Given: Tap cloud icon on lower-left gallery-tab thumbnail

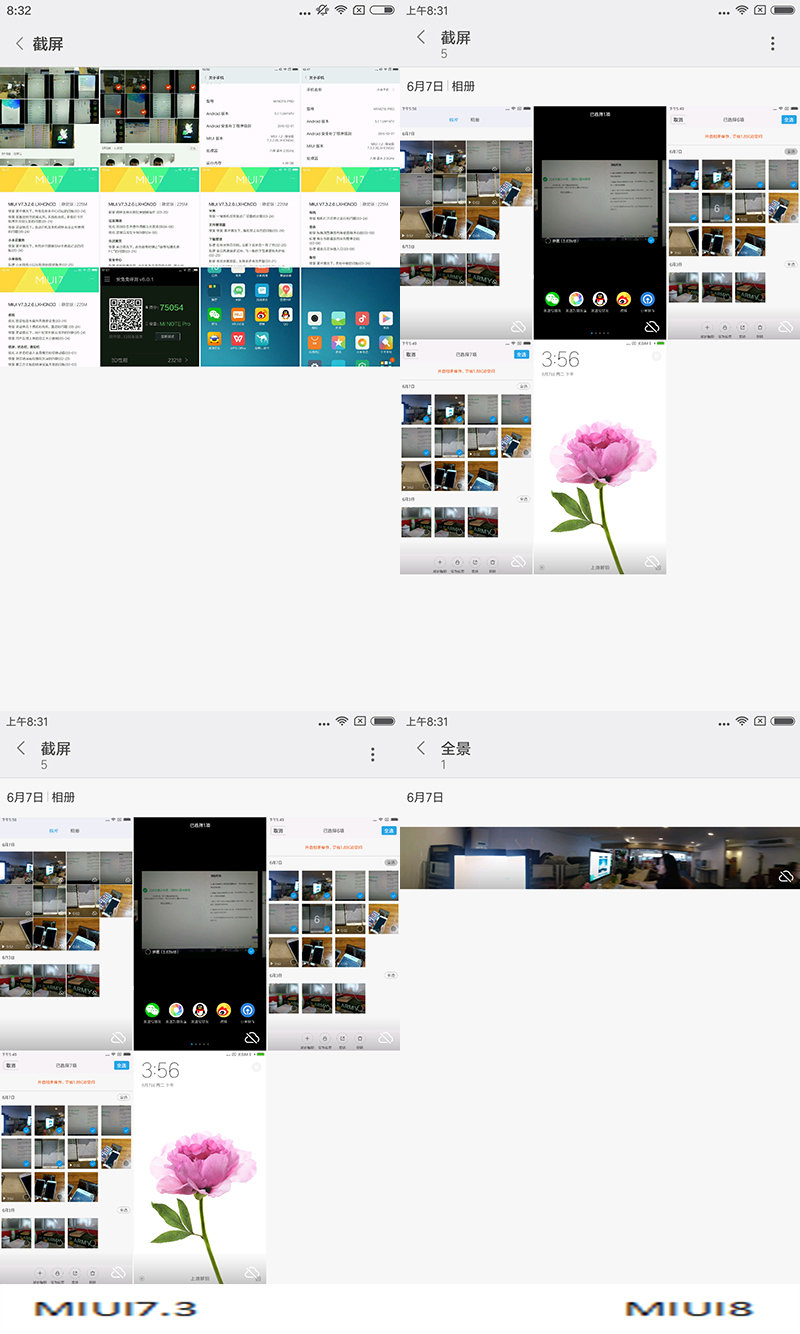Looking at the screenshot, I should [x=118, y=1038].
